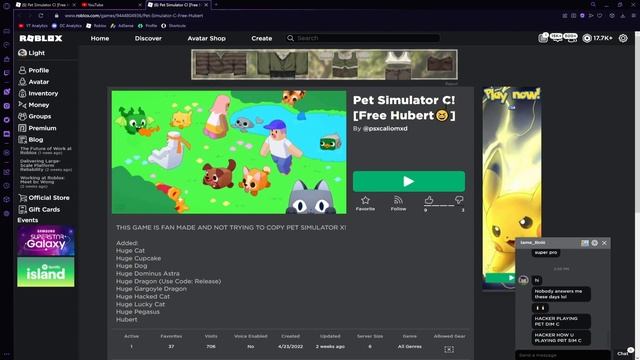Screen dimensions: 640x360
Task: Open the YT Analytics bookmark
Action: [x=33, y=25]
